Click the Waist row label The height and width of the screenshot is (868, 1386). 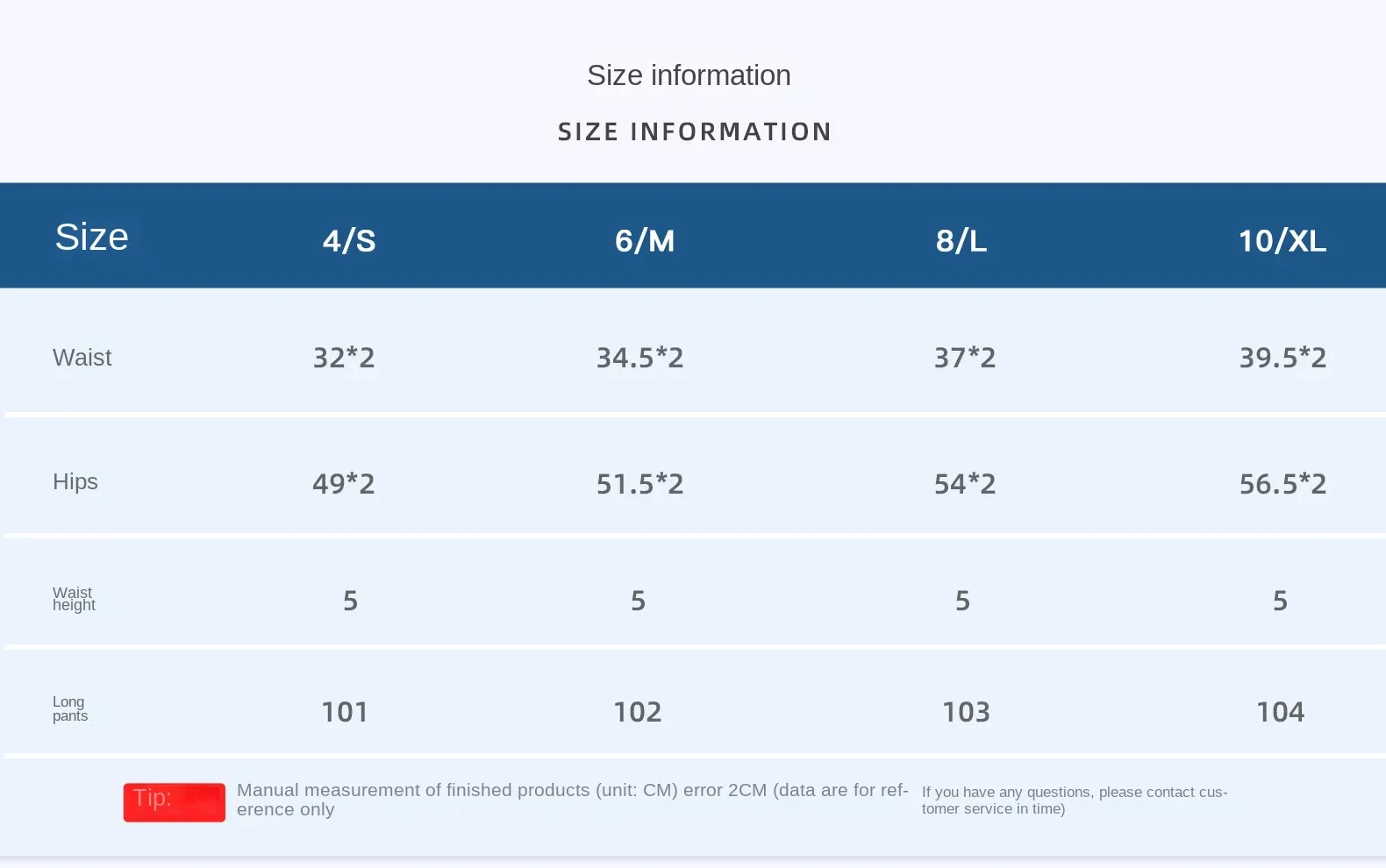click(82, 358)
